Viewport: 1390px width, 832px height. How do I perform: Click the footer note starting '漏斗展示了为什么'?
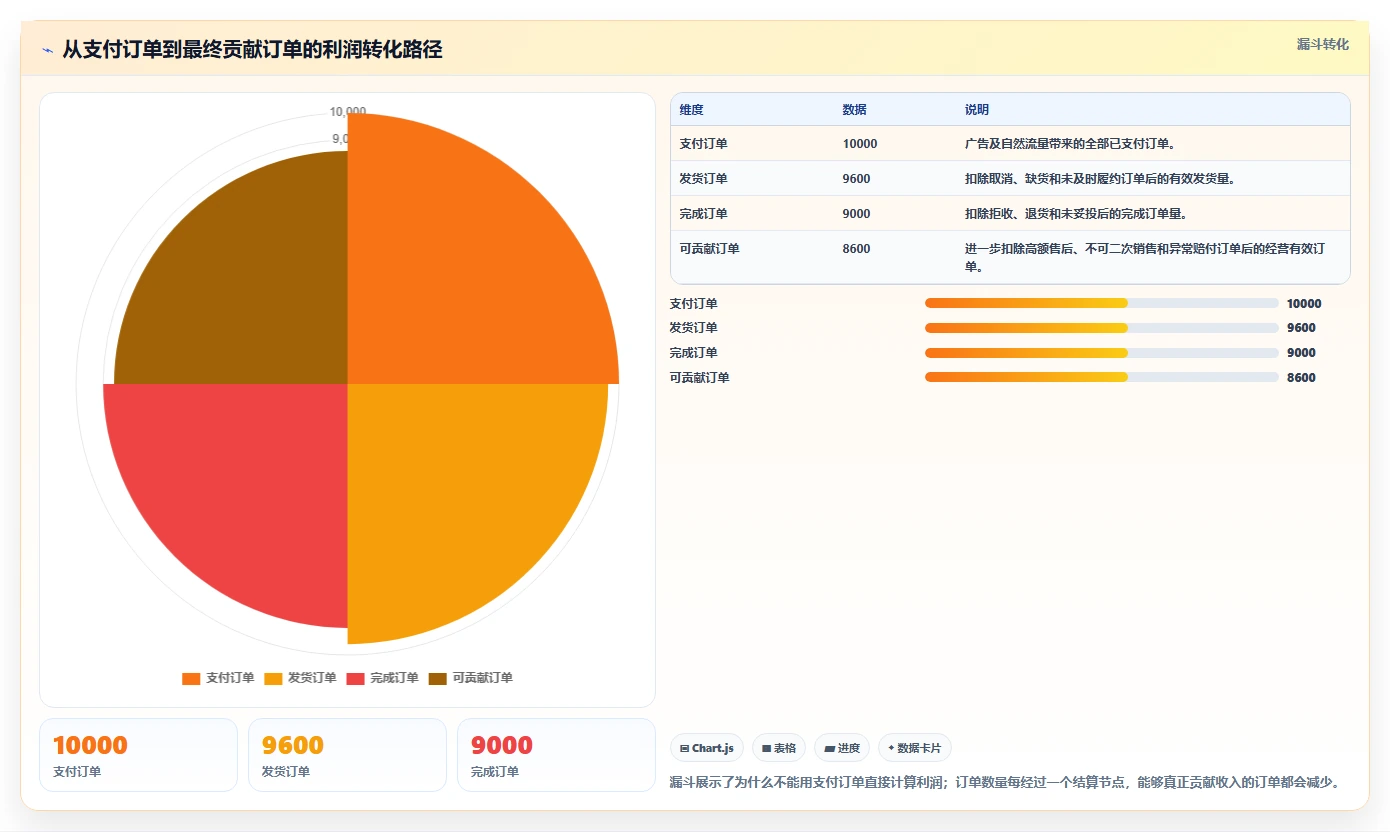pyautogui.click(x=1004, y=782)
